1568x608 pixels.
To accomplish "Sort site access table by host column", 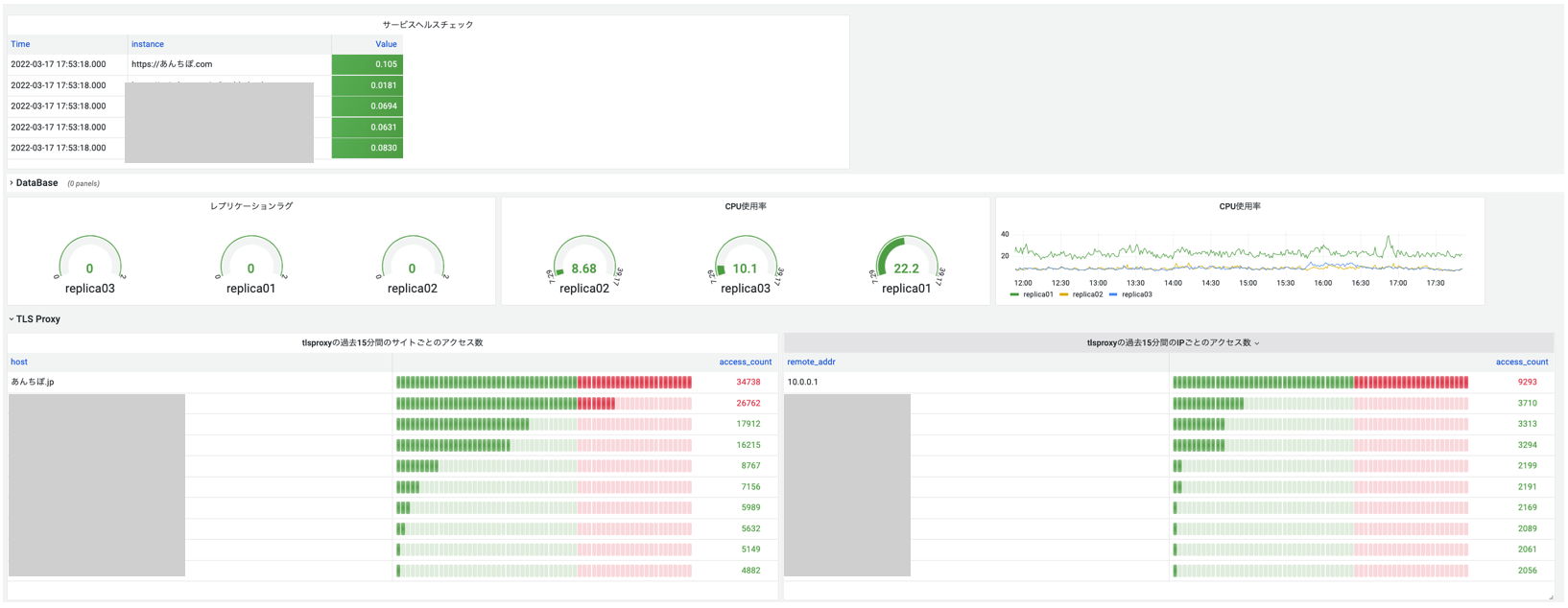I will [19, 362].
